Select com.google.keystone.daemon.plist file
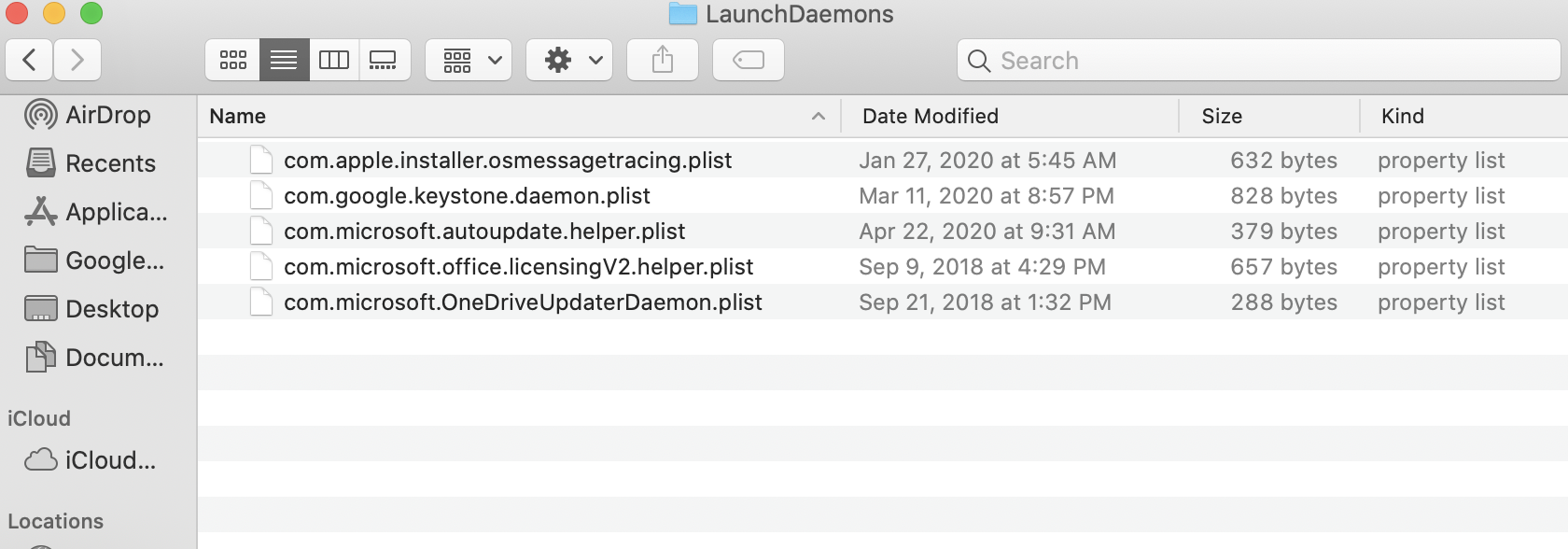 (x=467, y=196)
